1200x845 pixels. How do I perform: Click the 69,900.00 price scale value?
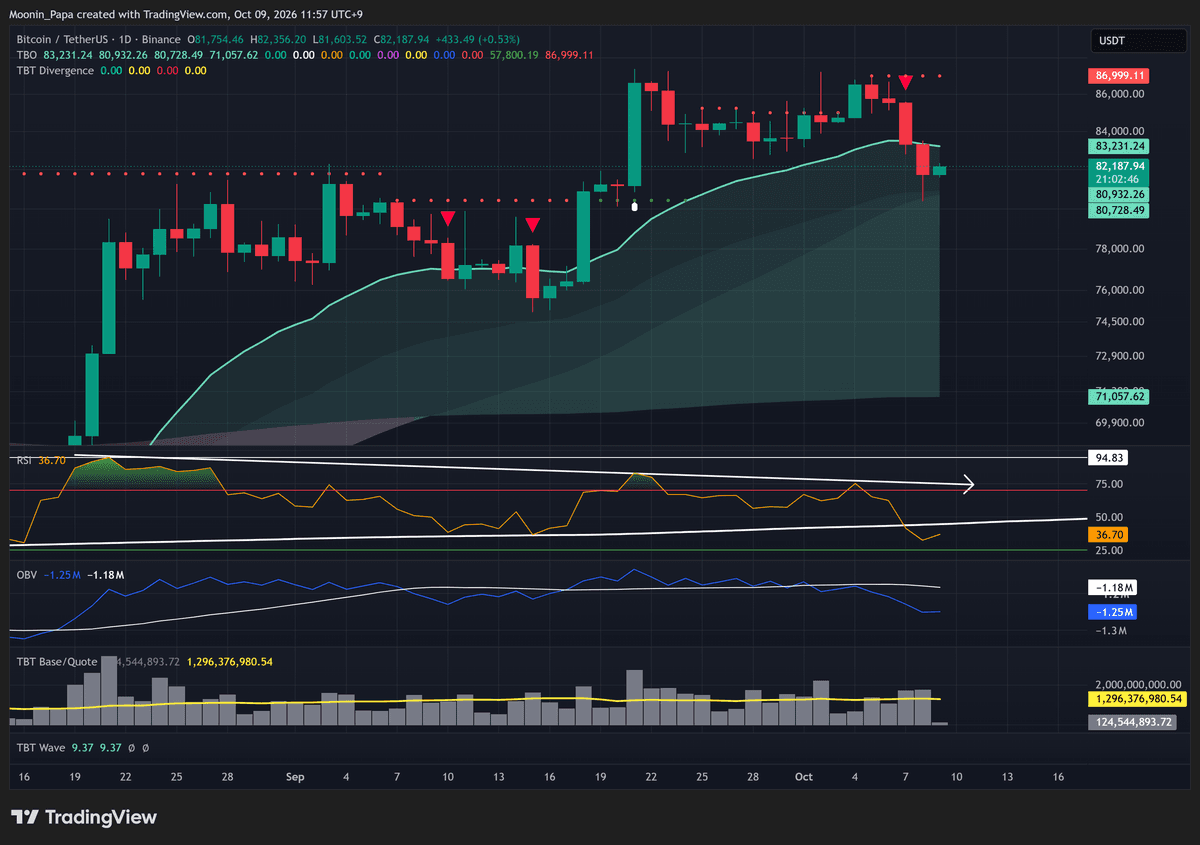(1120, 423)
